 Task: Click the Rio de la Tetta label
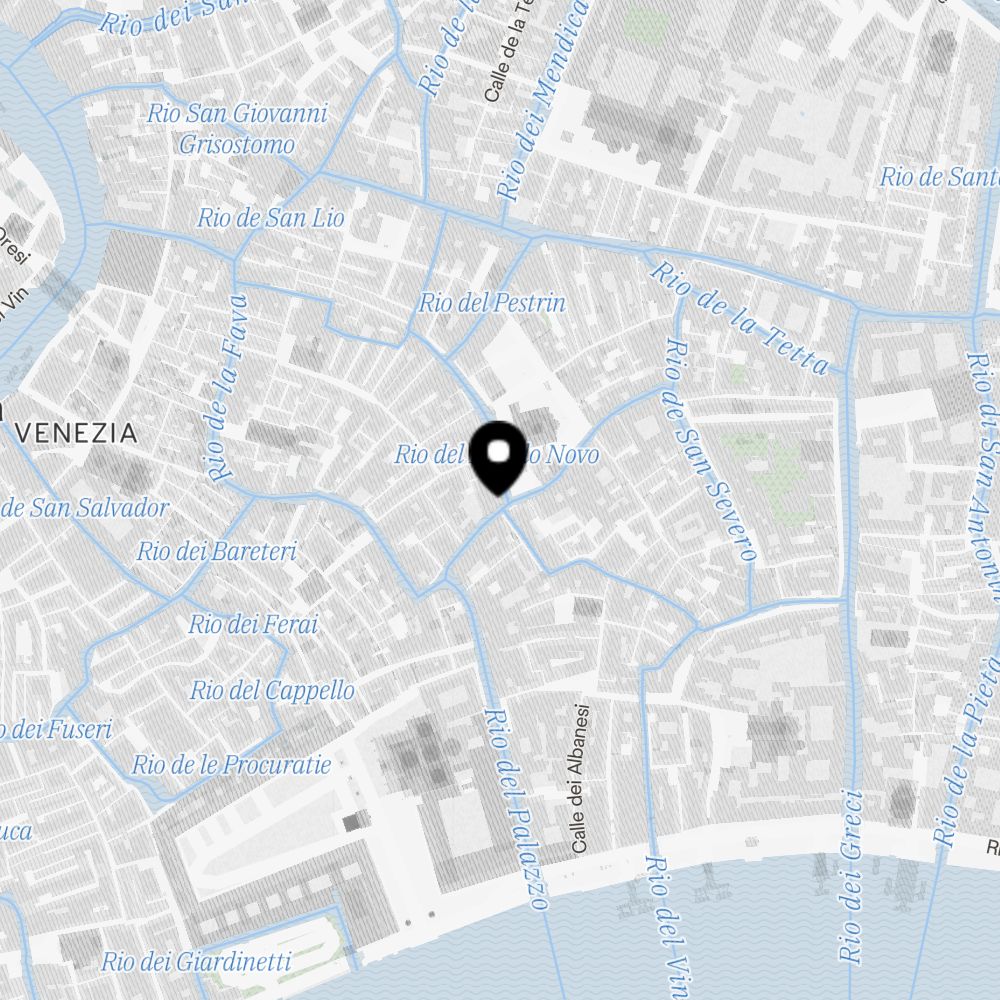click(x=740, y=318)
